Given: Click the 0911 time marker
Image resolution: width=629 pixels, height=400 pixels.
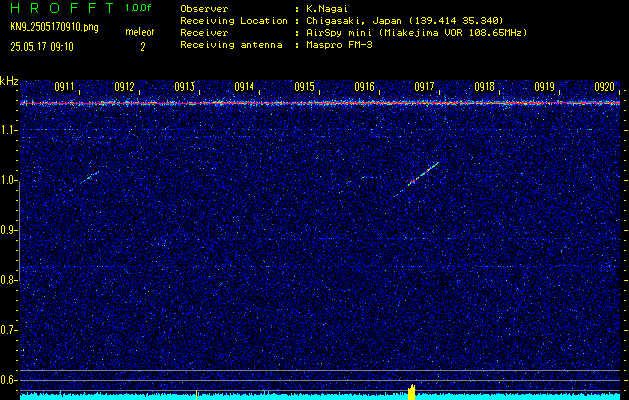Looking at the screenshot, I should click(64, 86).
